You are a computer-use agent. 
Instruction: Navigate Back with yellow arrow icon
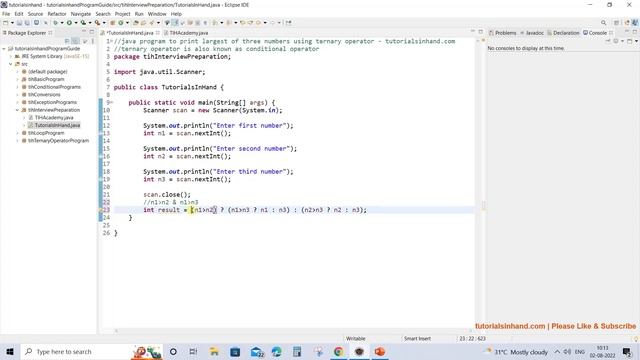coord(258,23)
